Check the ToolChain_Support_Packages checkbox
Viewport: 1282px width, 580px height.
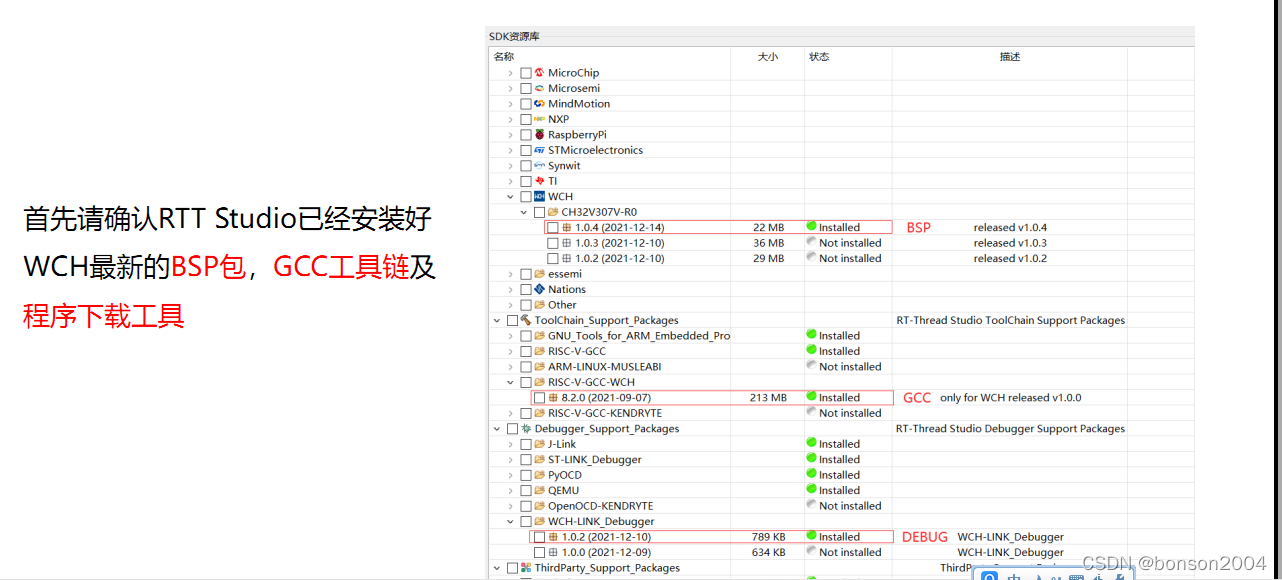513,320
